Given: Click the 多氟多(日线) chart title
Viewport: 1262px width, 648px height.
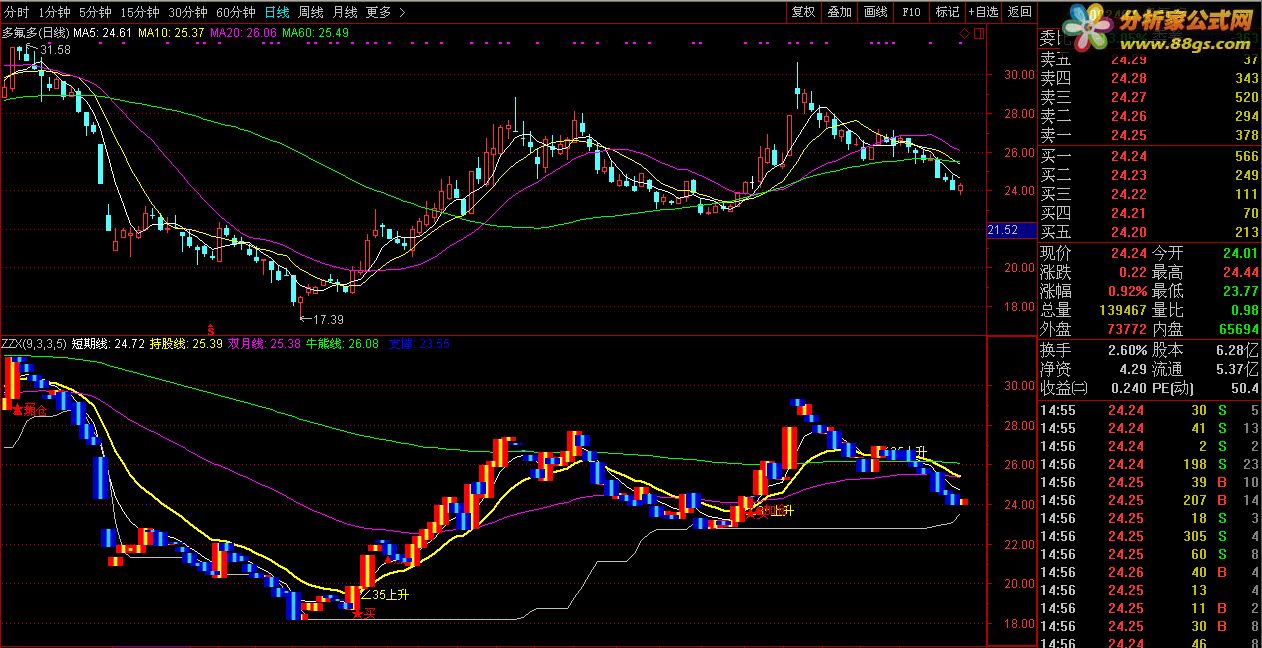Looking at the screenshot, I should (35, 33).
